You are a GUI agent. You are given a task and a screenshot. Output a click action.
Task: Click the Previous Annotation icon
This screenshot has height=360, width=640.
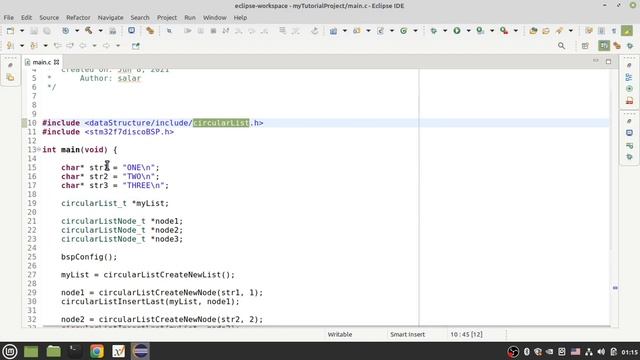(x=34, y=46)
